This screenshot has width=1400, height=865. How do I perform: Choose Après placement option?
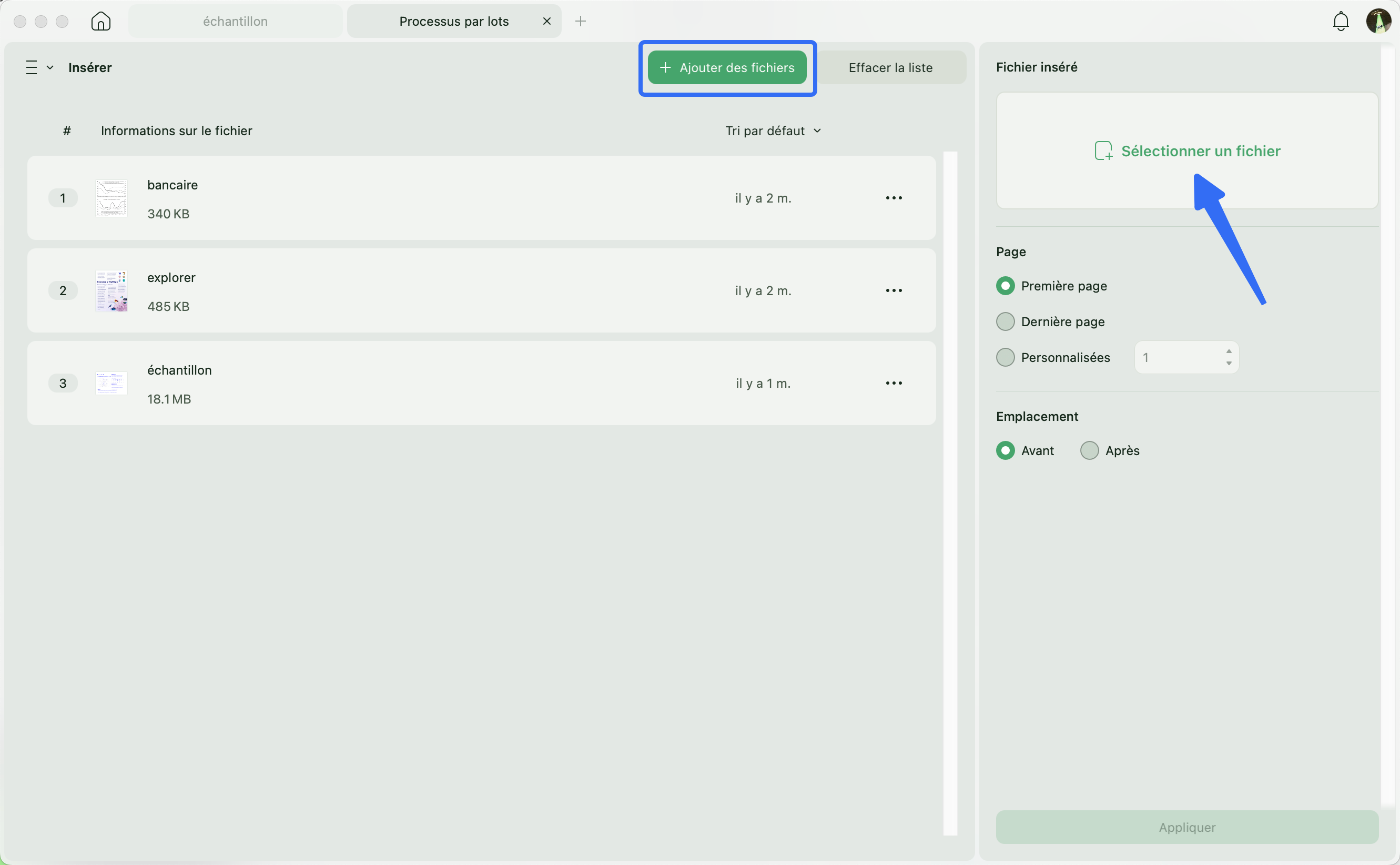[1089, 451]
